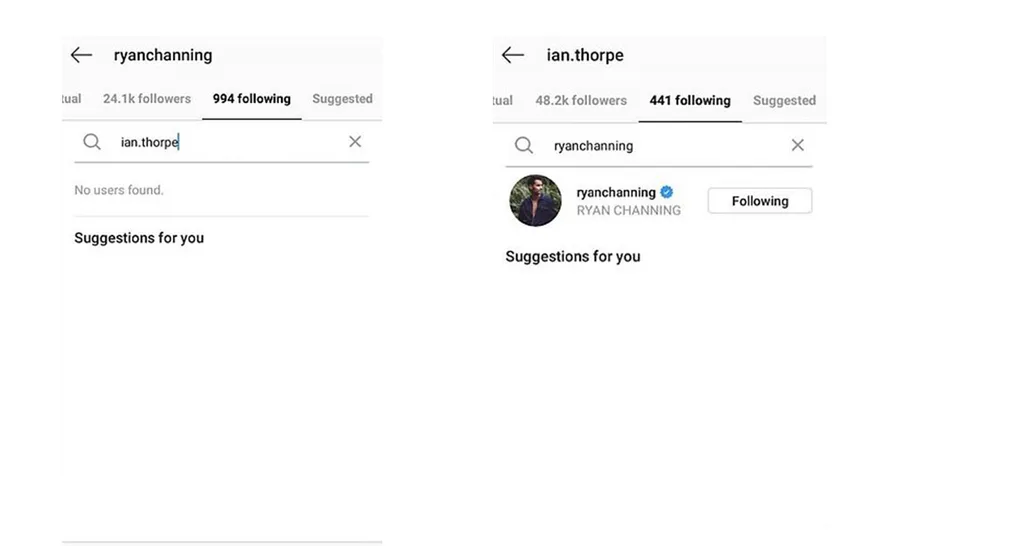Screen dimensions: 1024x546
Task: Go back from ryanchanning's profile list
Action: tap(82, 55)
